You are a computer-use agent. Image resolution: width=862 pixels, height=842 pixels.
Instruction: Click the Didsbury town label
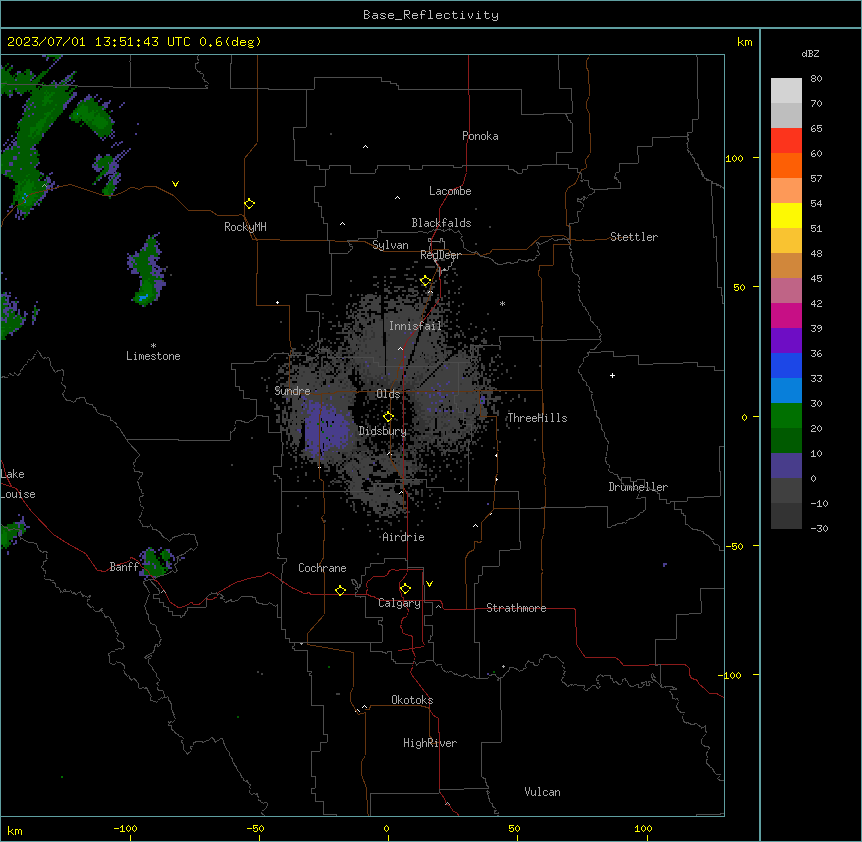pos(383,431)
